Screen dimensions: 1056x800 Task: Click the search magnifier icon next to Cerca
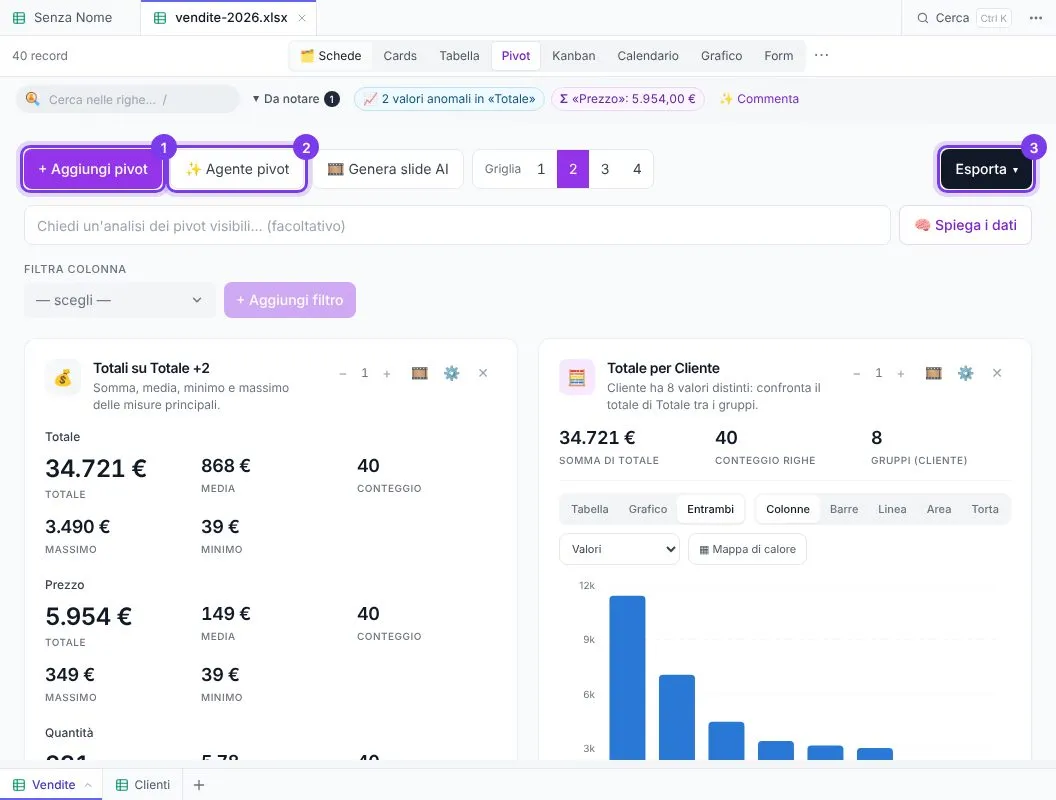coord(923,18)
